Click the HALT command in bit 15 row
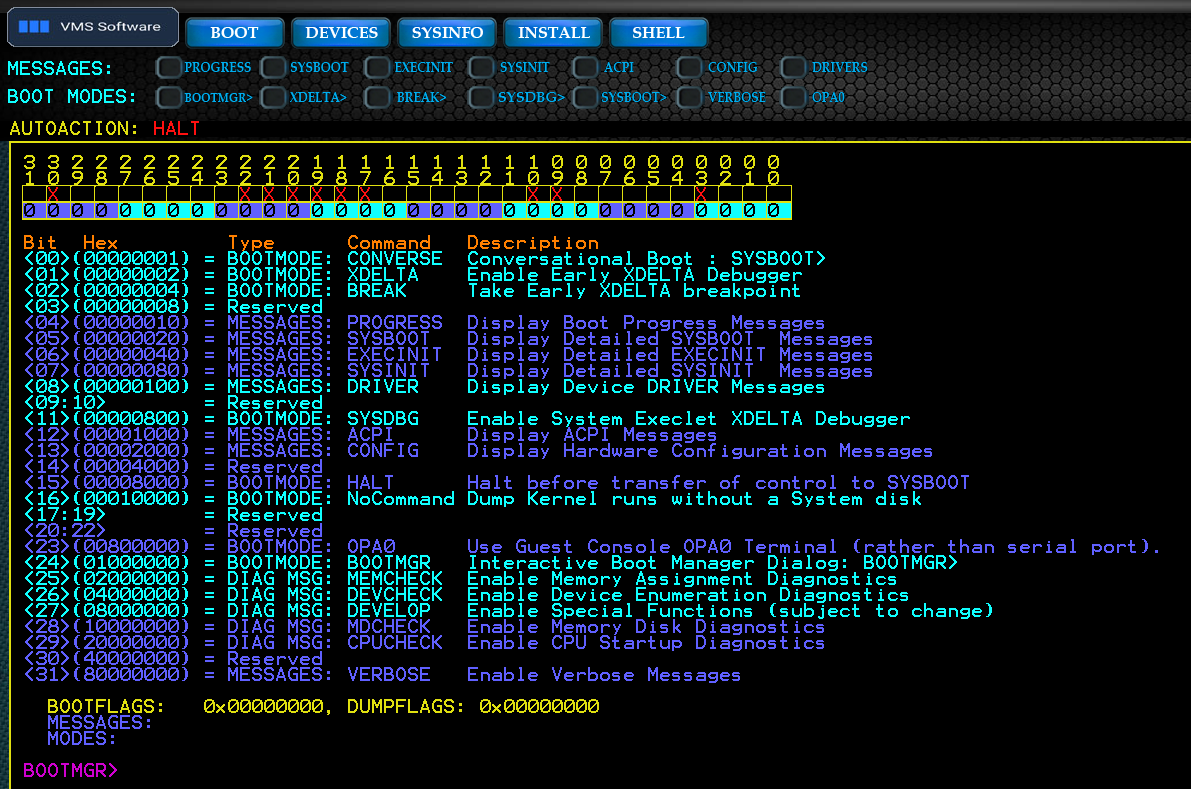Viewport: 1191px width, 789px height. (x=371, y=482)
